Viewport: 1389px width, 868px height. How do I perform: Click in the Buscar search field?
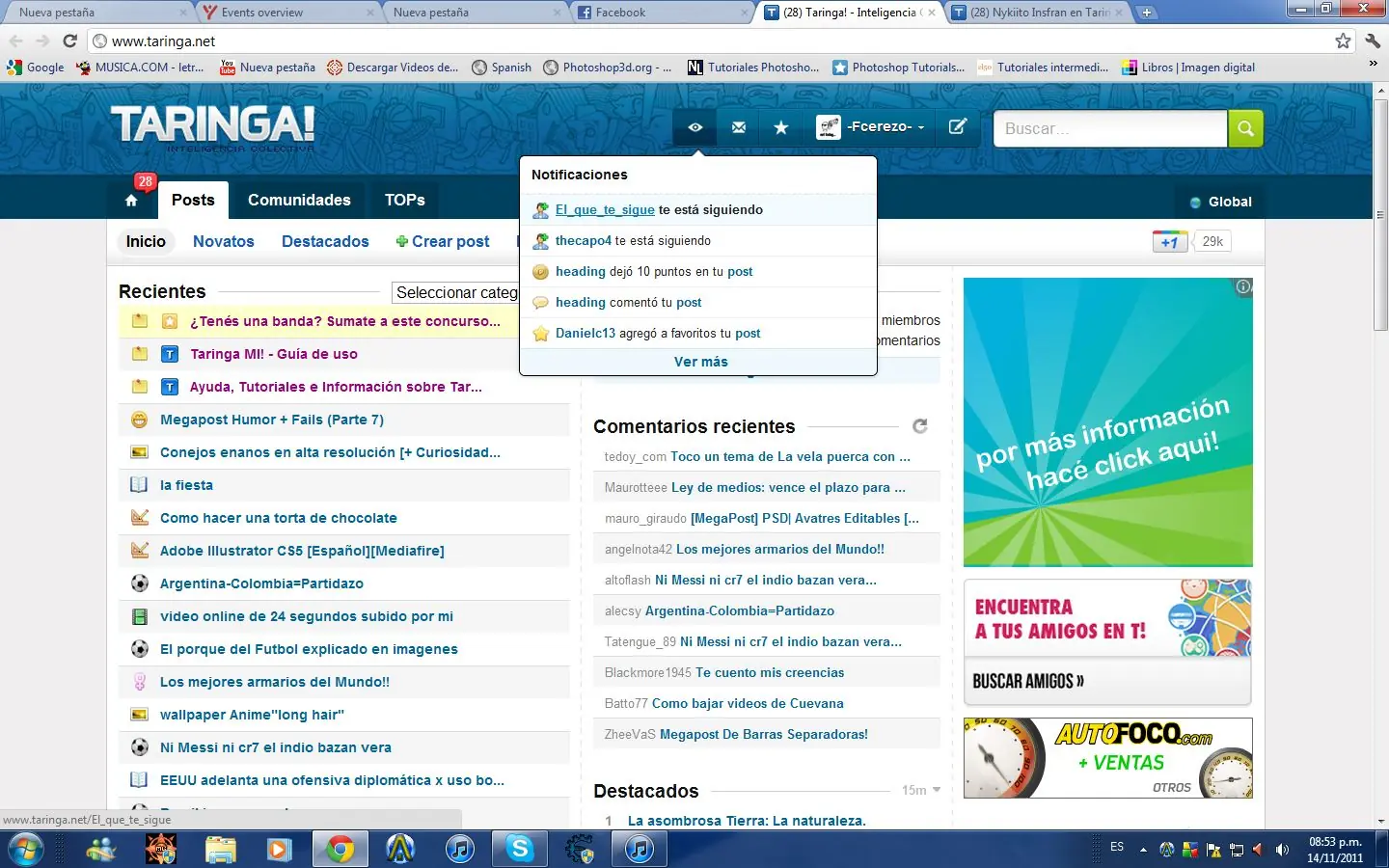(x=1110, y=128)
